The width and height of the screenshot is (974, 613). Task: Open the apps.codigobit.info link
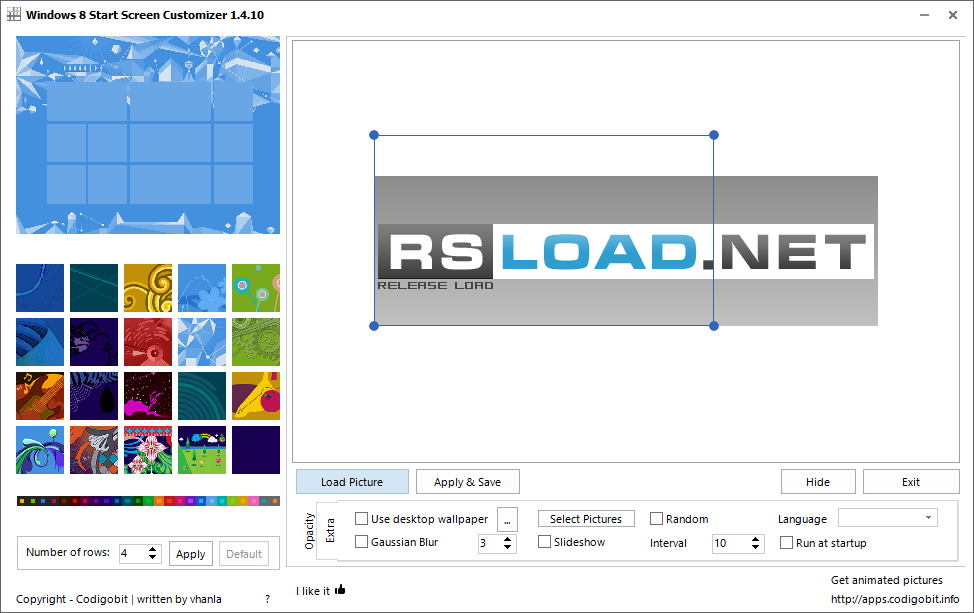click(x=895, y=599)
